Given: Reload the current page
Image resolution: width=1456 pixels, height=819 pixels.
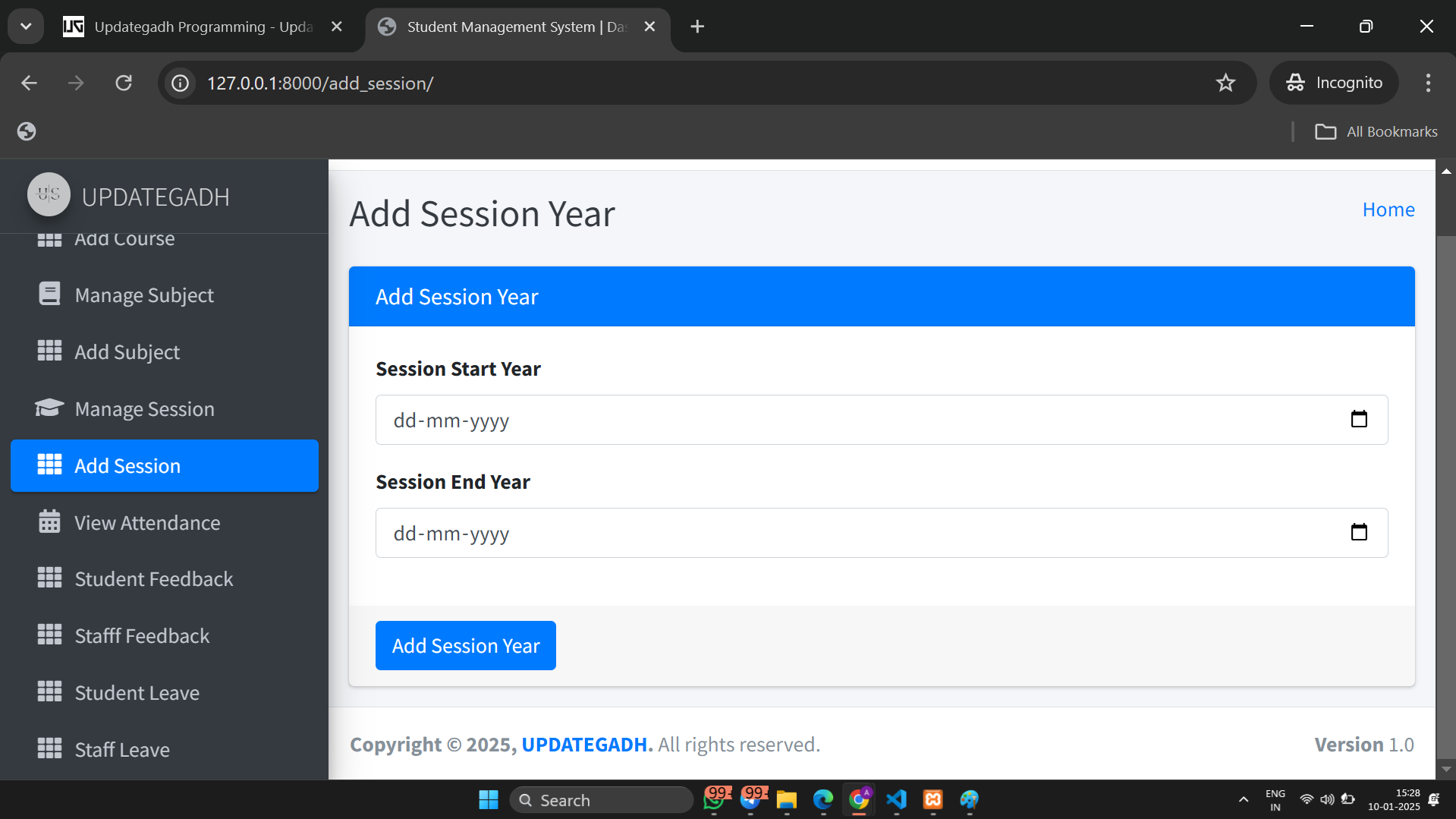Looking at the screenshot, I should [x=124, y=83].
